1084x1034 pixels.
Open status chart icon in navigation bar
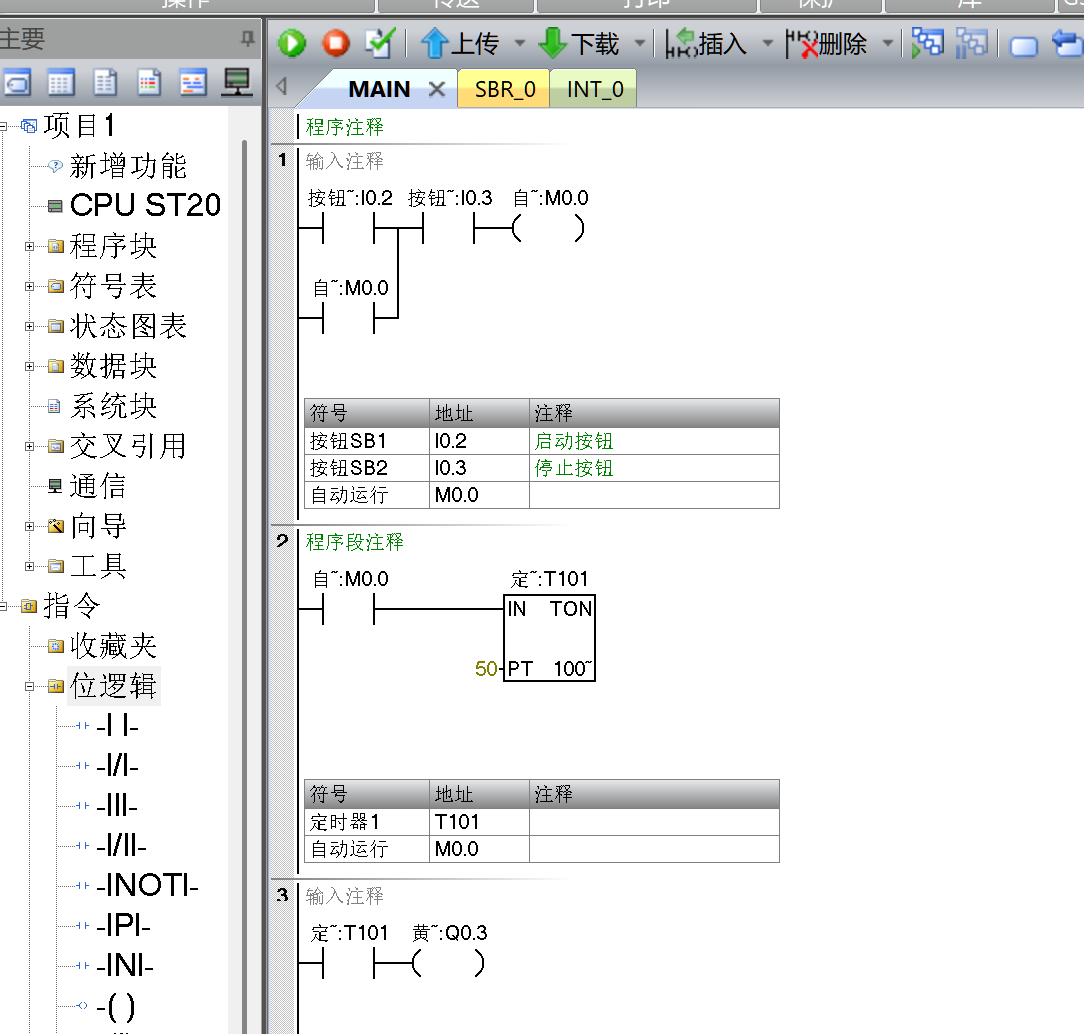60,83
